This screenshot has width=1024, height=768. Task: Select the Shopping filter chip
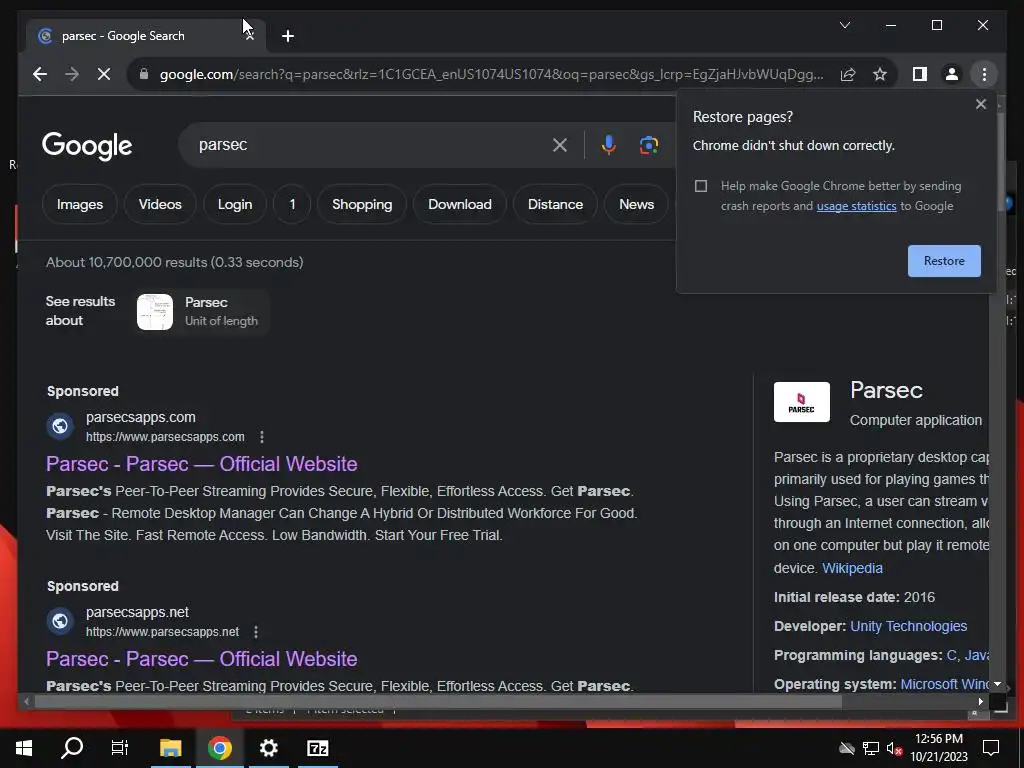coord(362,204)
